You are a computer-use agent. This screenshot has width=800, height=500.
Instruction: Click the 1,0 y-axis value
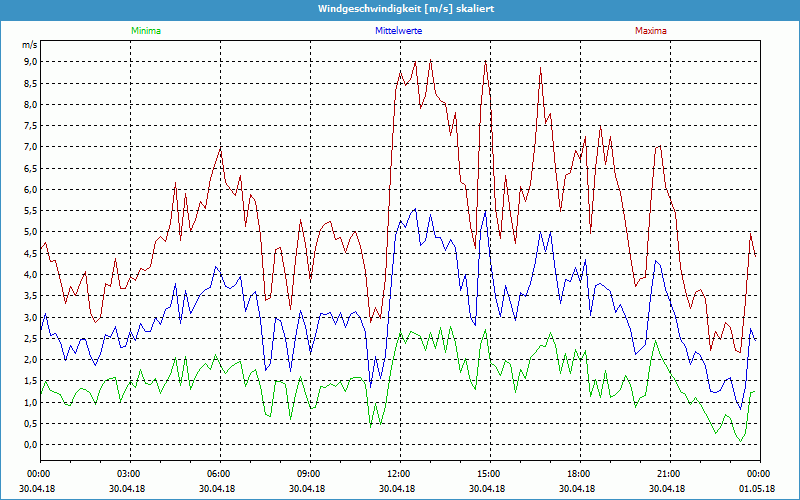(31, 402)
